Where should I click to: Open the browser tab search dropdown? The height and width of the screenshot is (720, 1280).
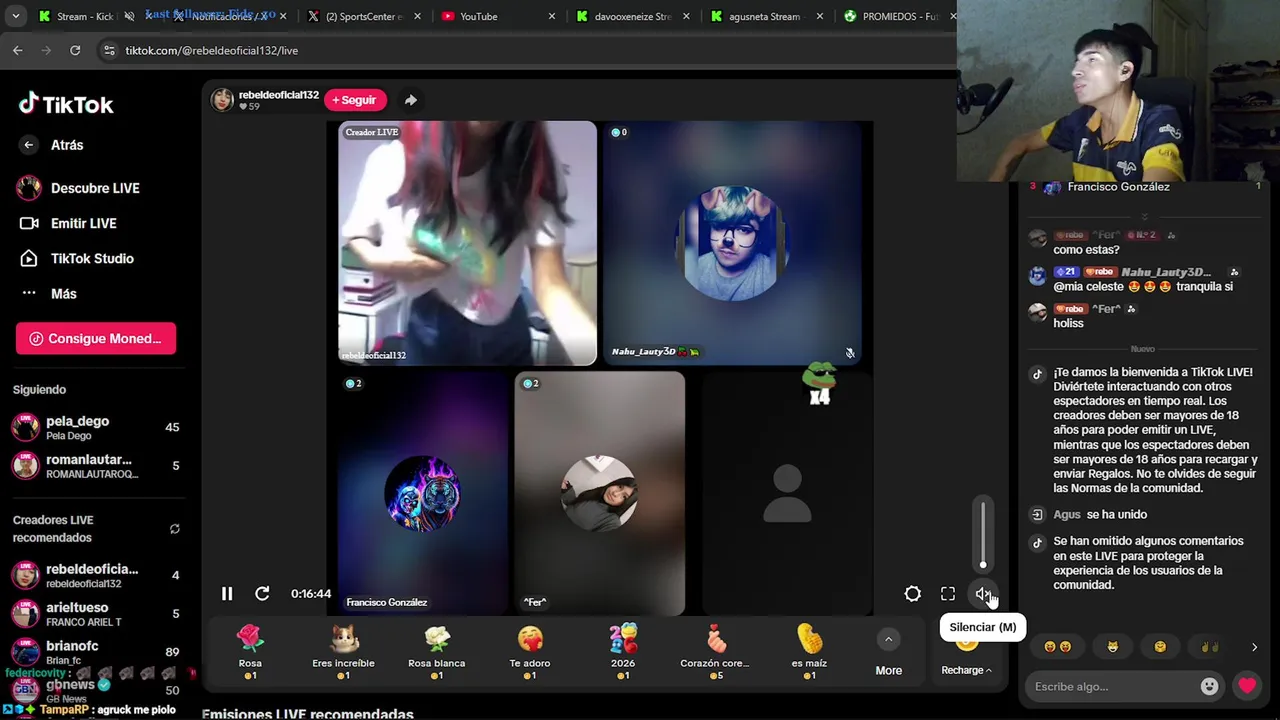click(x=16, y=16)
